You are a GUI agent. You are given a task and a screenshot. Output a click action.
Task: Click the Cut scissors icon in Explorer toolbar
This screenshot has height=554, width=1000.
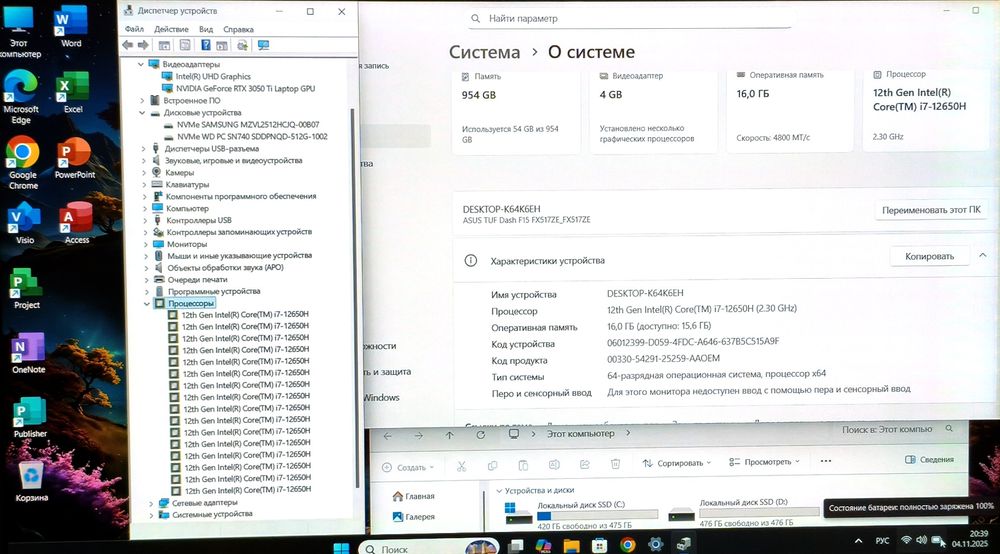(461, 466)
